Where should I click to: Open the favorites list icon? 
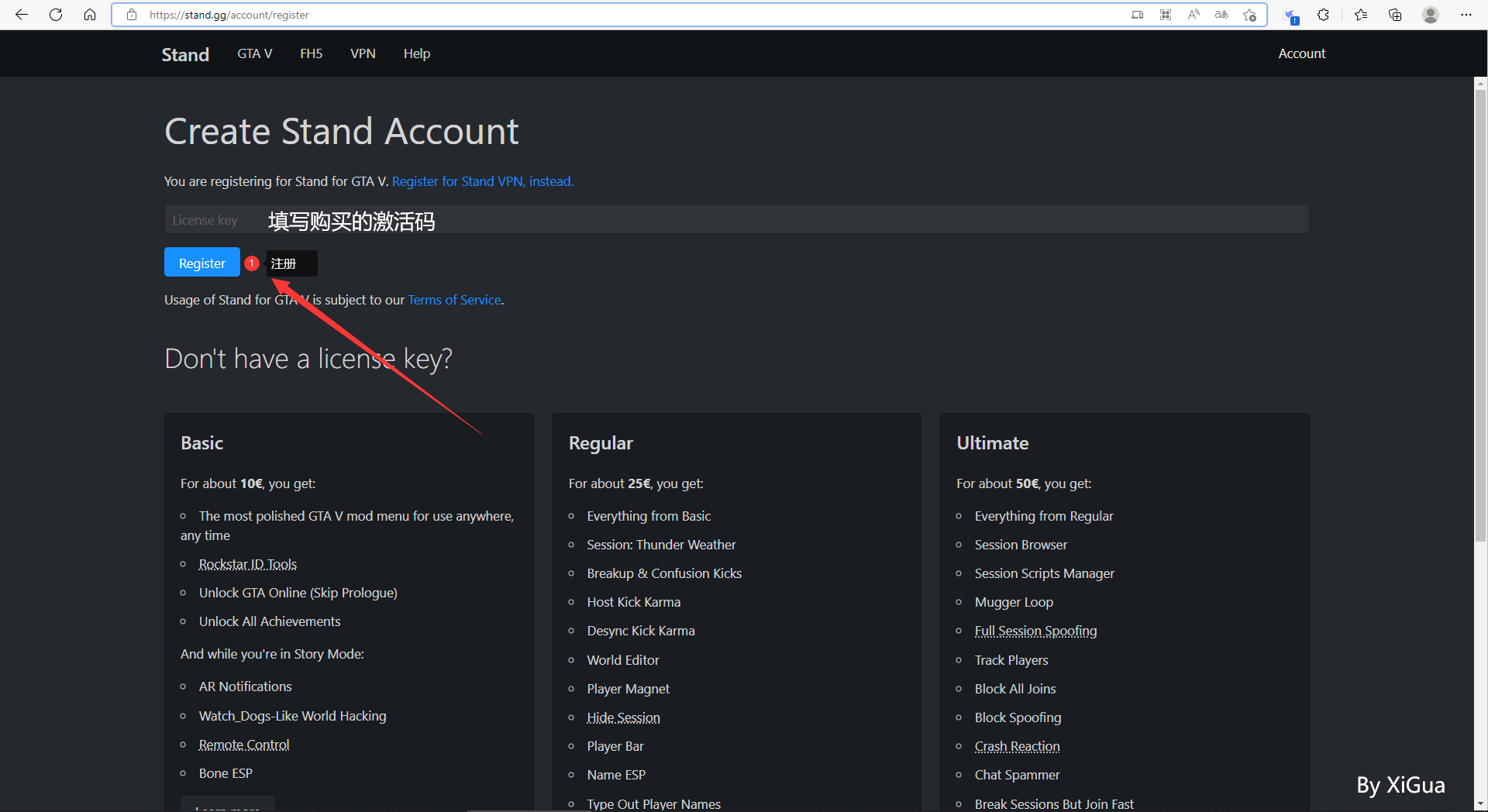1361,15
